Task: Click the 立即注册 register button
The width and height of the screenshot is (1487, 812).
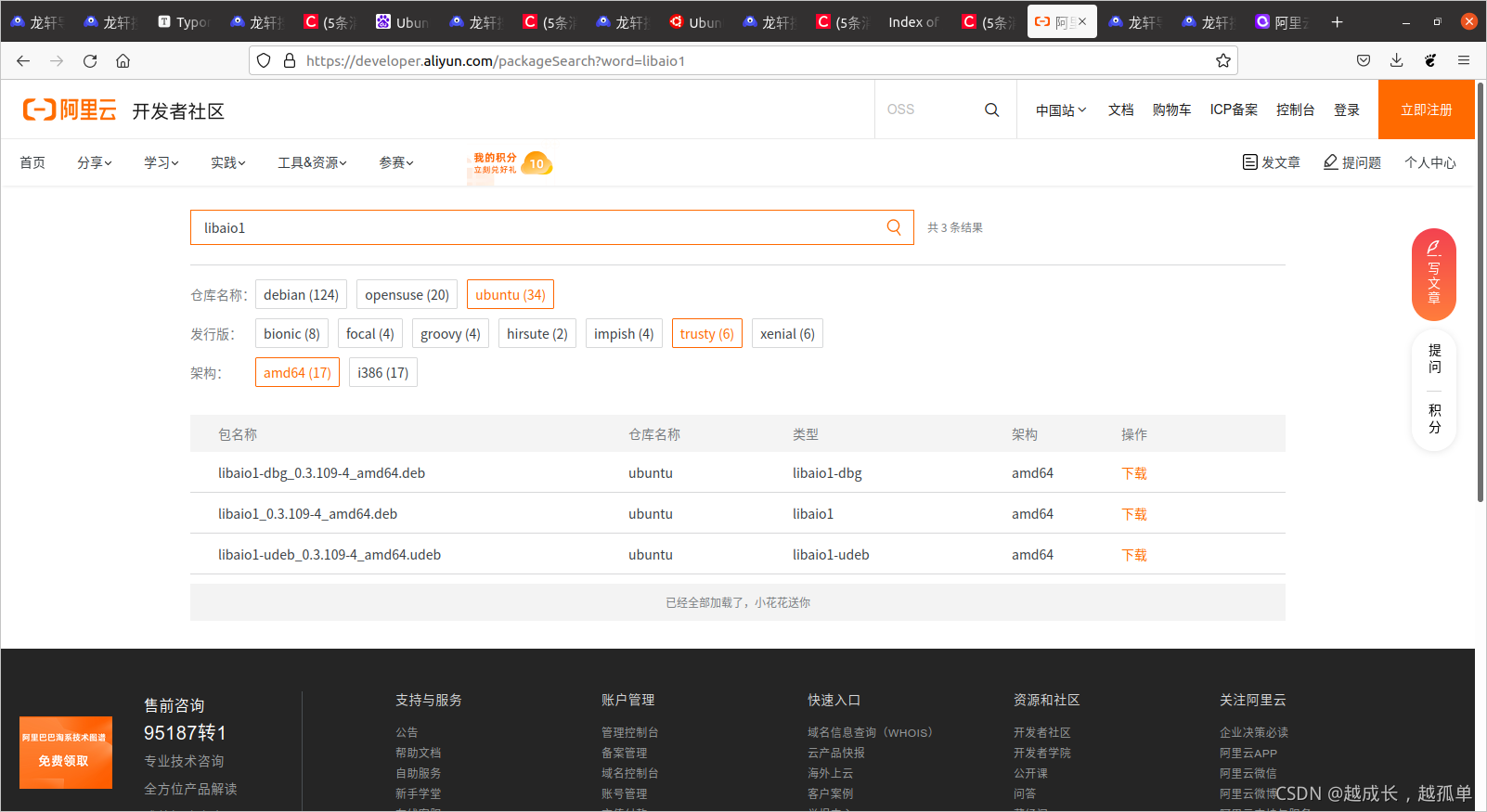Action: (1427, 110)
